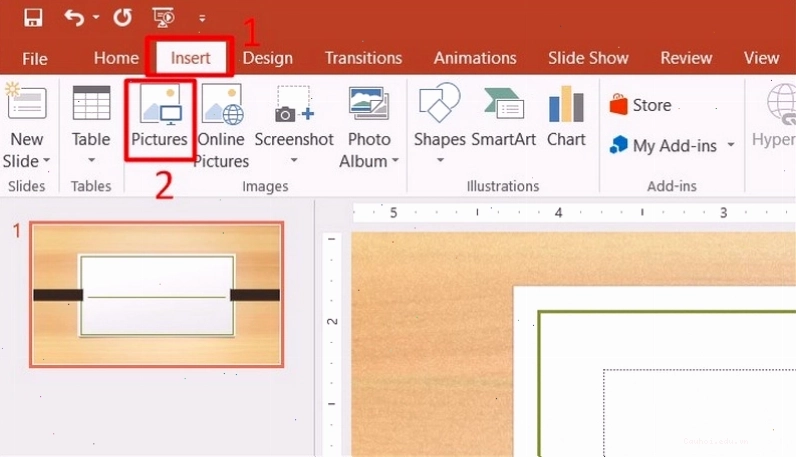Viewport: 796px width, 458px height.
Task: Open Customize Quick Access Toolbar dropdown
Action: (x=202, y=19)
